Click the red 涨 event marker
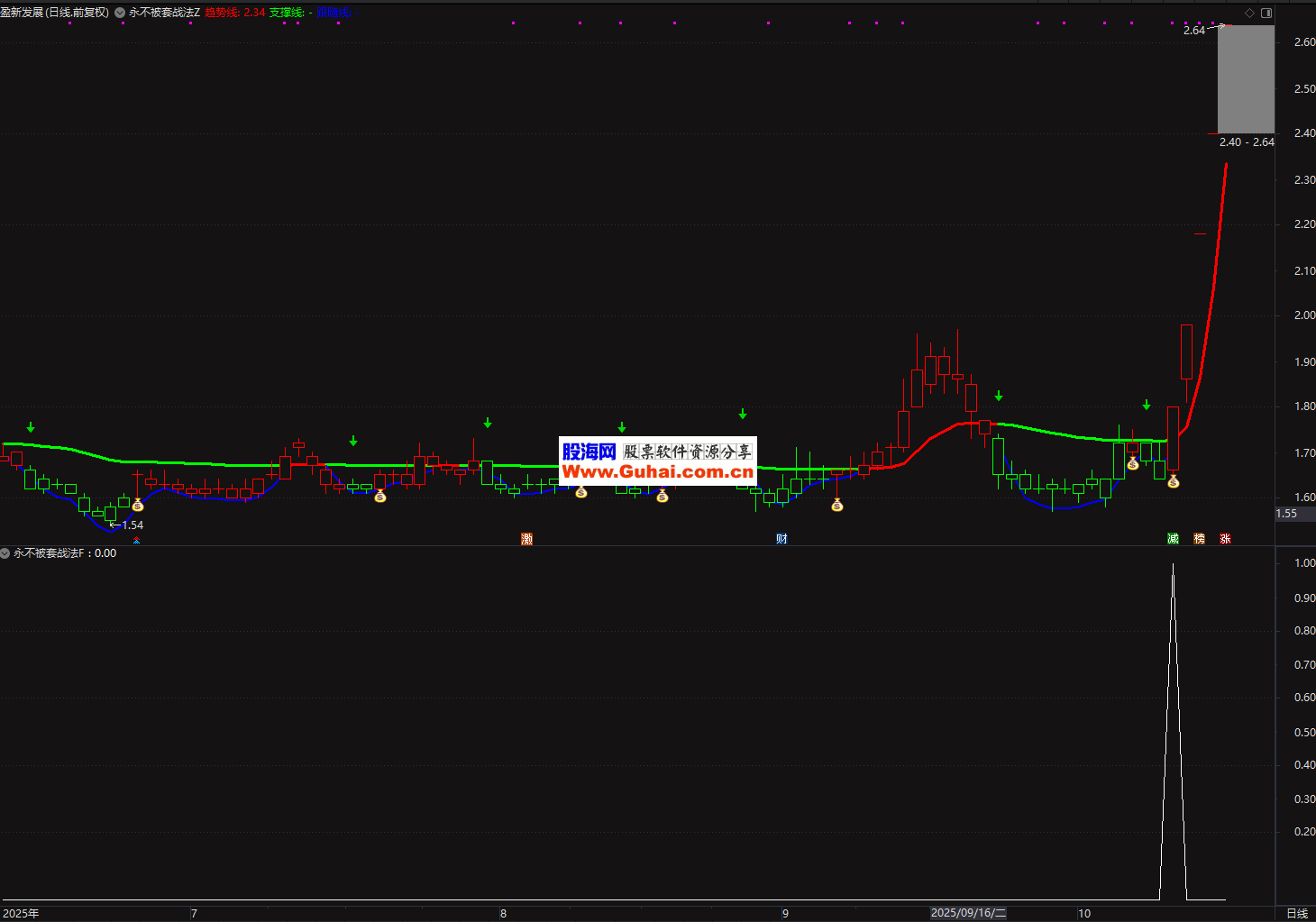 [1225, 539]
